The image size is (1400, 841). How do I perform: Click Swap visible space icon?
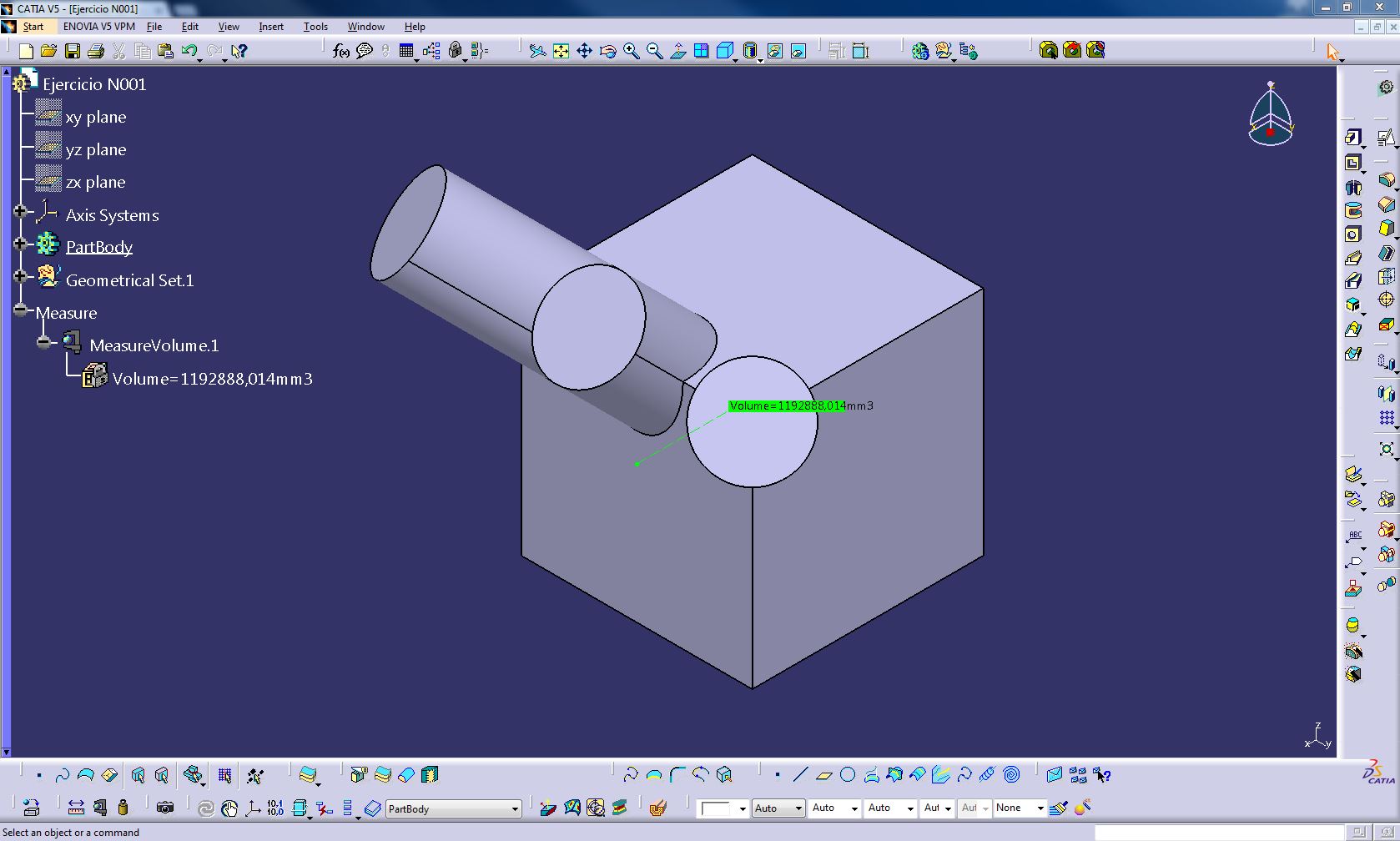(798, 52)
